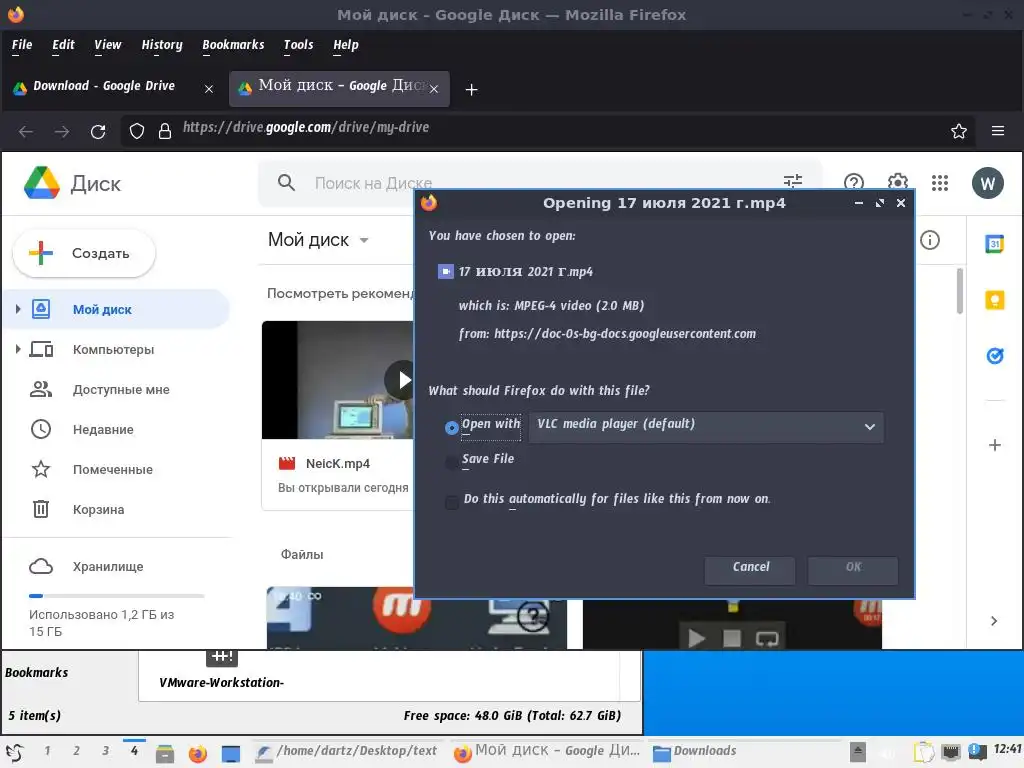
Task: Close the Download - Google Drive tab
Action: pyautogui.click(x=208, y=89)
